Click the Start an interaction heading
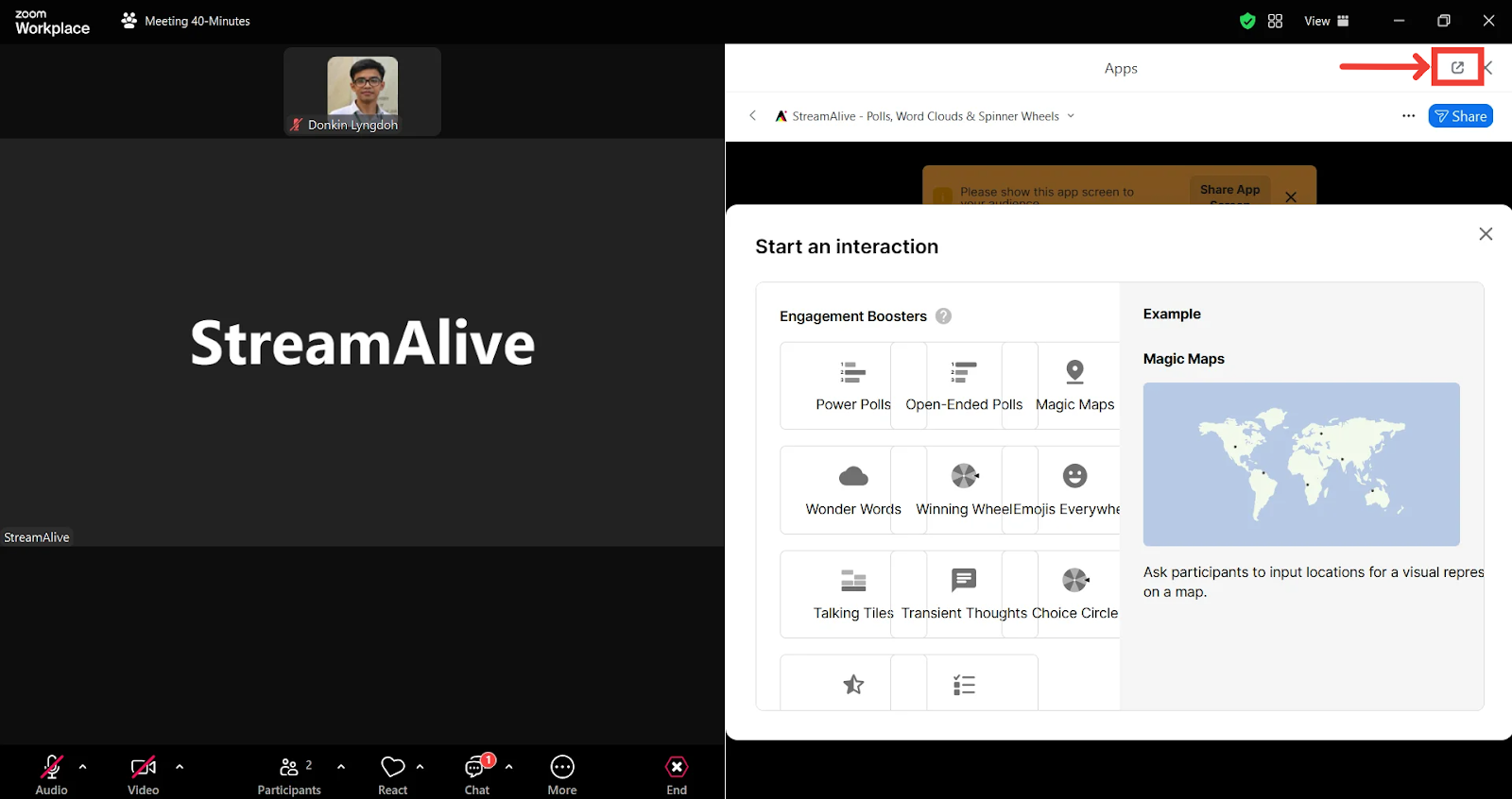 pyautogui.click(x=847, y=246)
